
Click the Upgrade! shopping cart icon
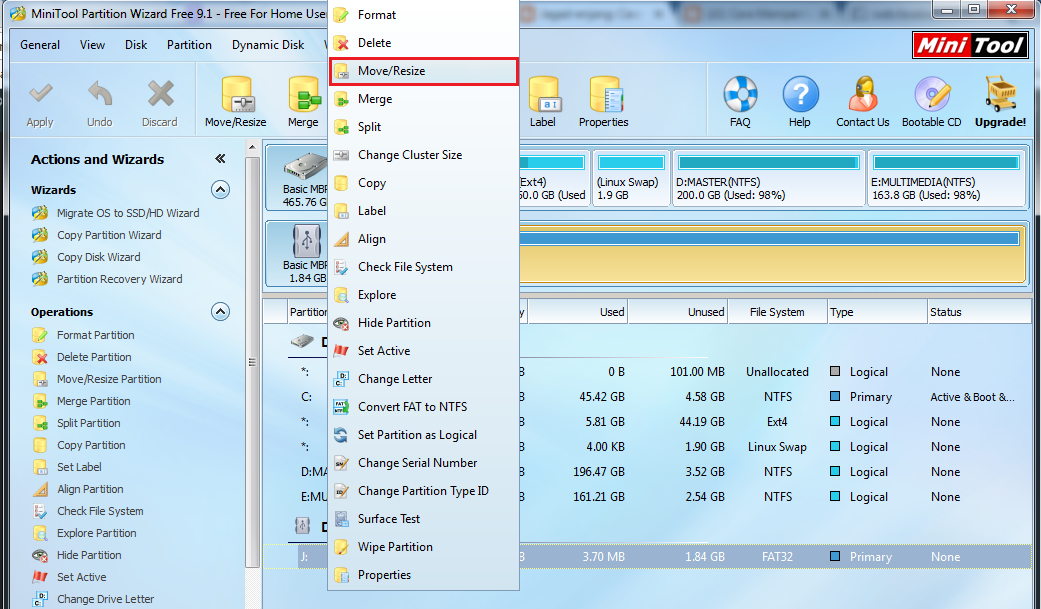click(1001, 94)
